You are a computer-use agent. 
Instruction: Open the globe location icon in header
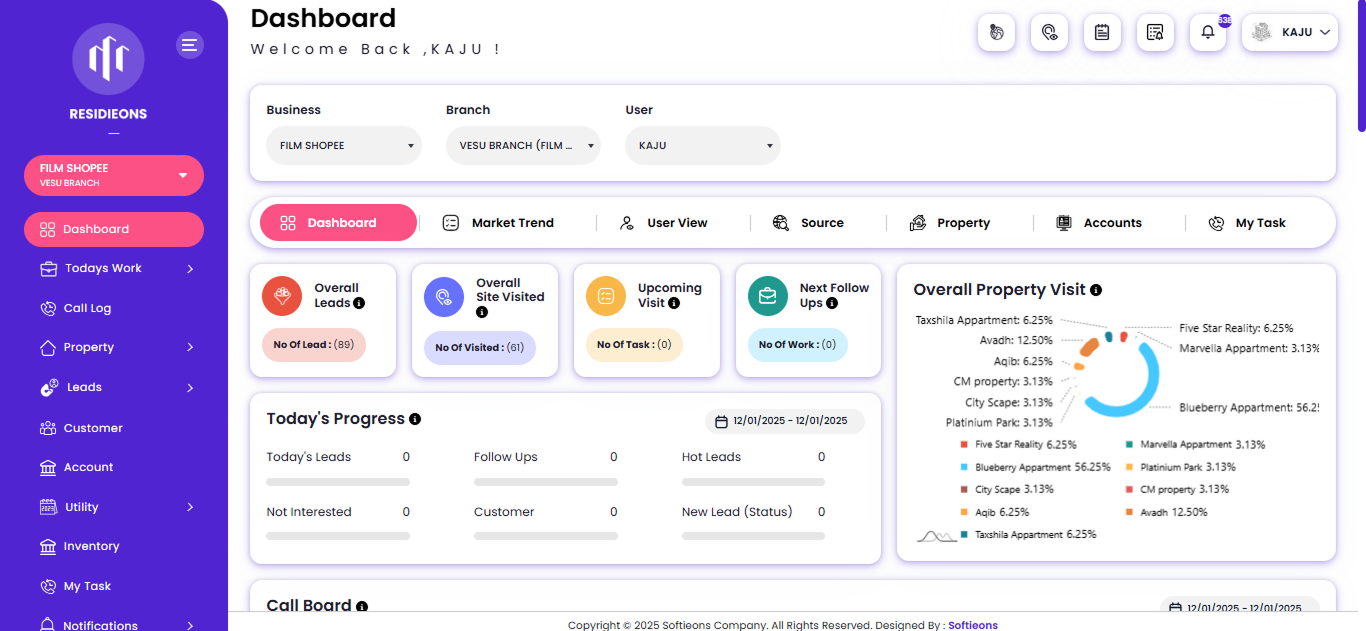(995, 32)
